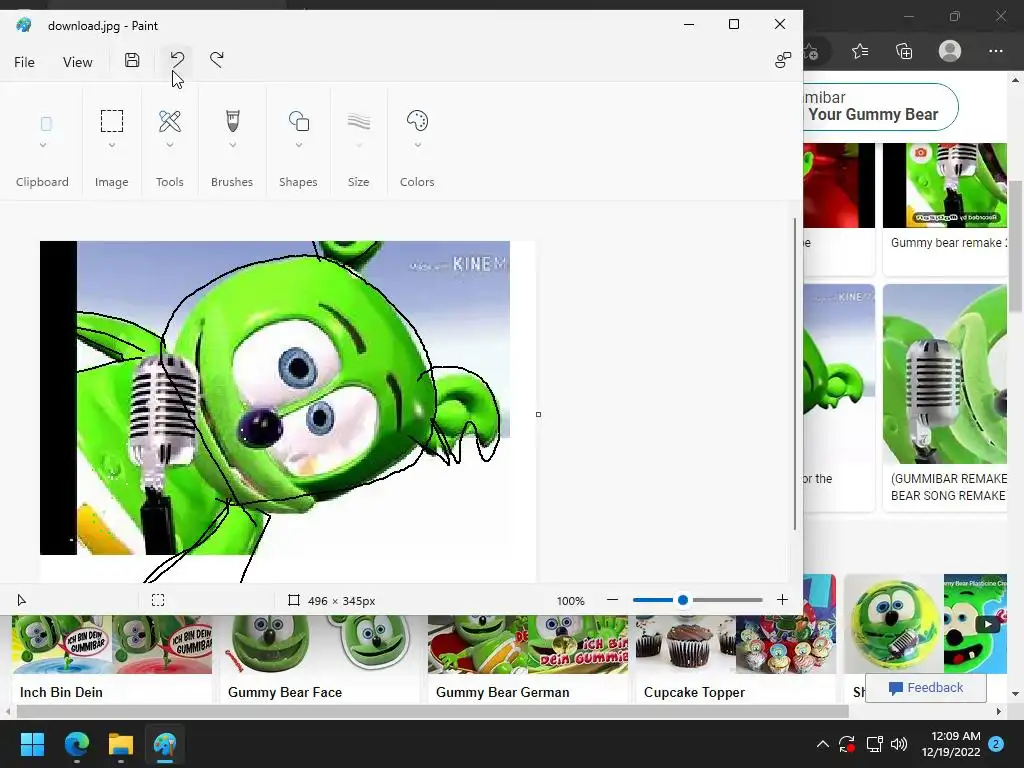Open the Tools pencil icon
Image resolution: width=1024 pixels, height=768 pixels.
tap(170, 121)
